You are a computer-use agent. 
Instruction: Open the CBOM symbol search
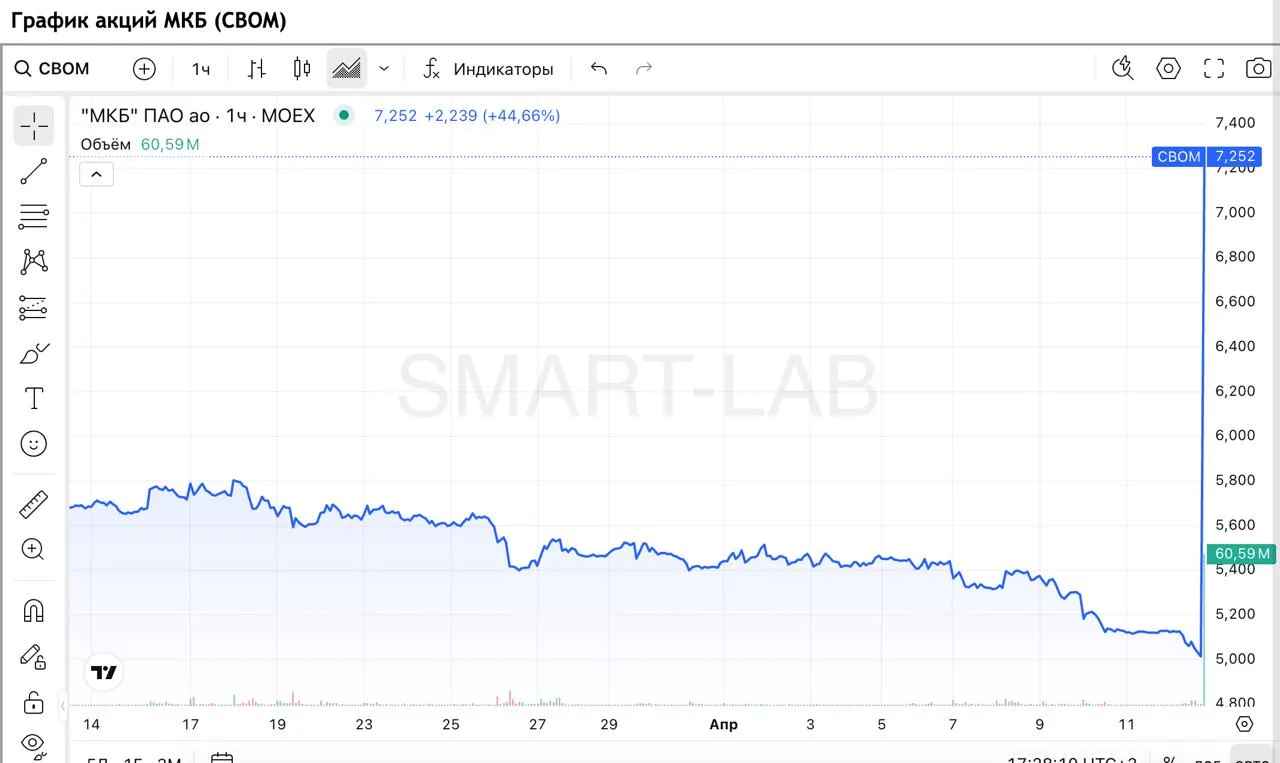(x=52, y=69)
